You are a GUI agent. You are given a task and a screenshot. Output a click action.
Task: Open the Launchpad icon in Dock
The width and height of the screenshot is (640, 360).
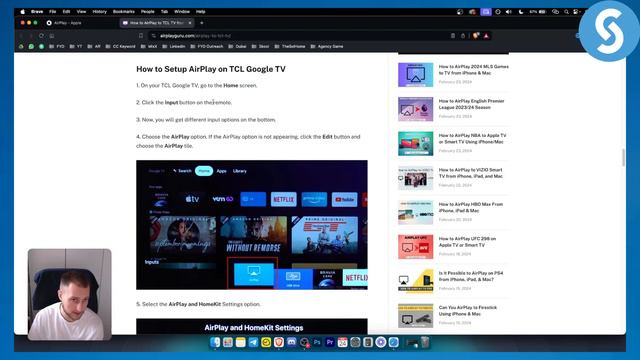pos(228,342)
